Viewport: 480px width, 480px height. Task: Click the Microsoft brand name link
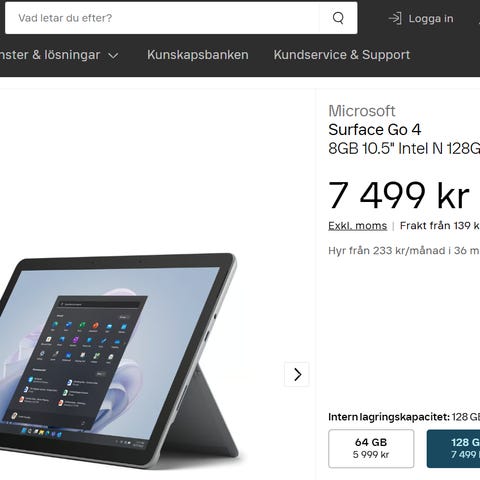(x=362, y=111)
